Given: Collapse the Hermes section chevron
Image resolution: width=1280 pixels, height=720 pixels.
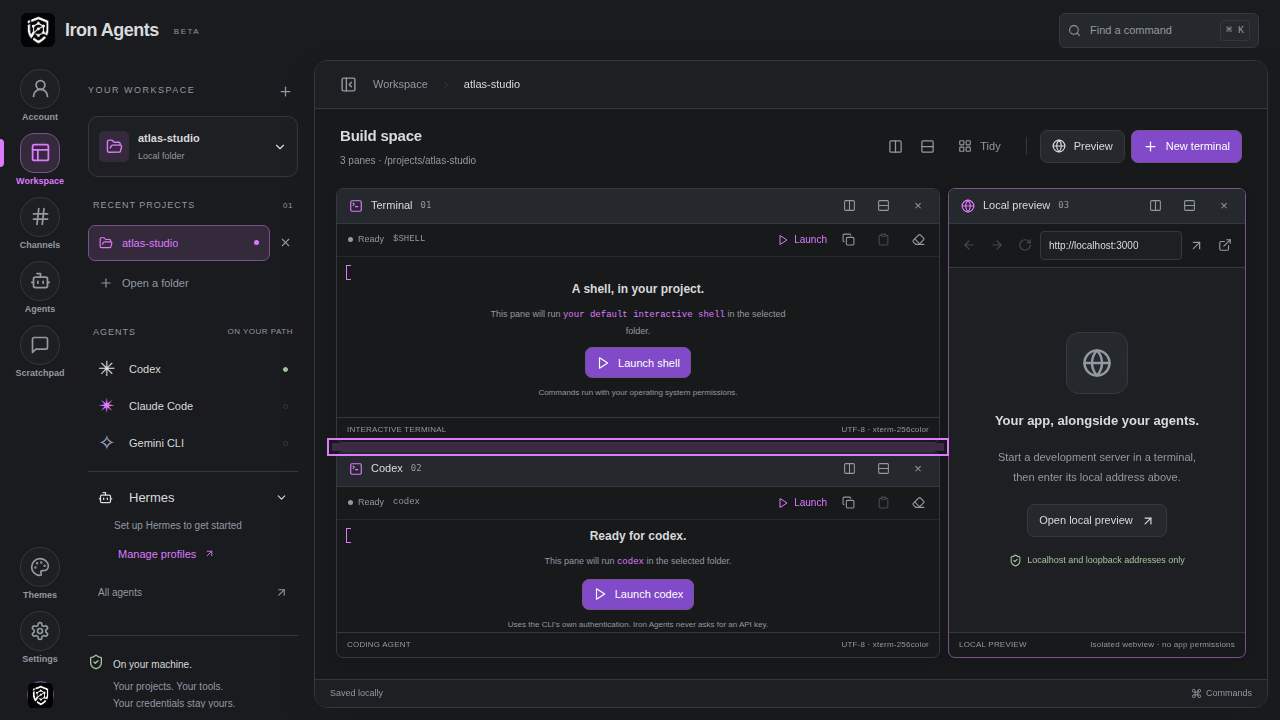Looking at the screenshot, I should point(281,497).
